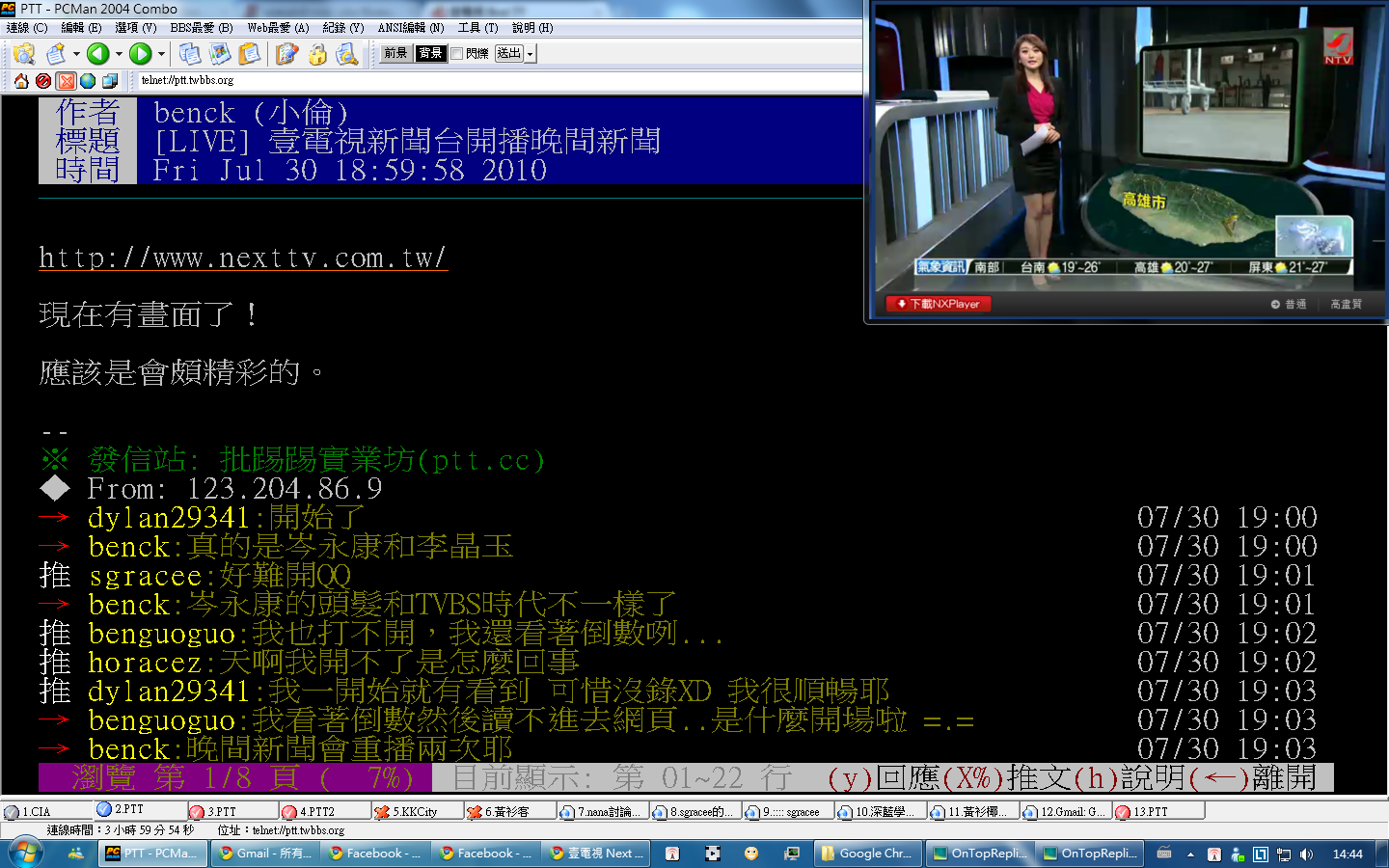Click the globe icon near address bar
Screen dimensions: 1389x868
pos(88,81)
